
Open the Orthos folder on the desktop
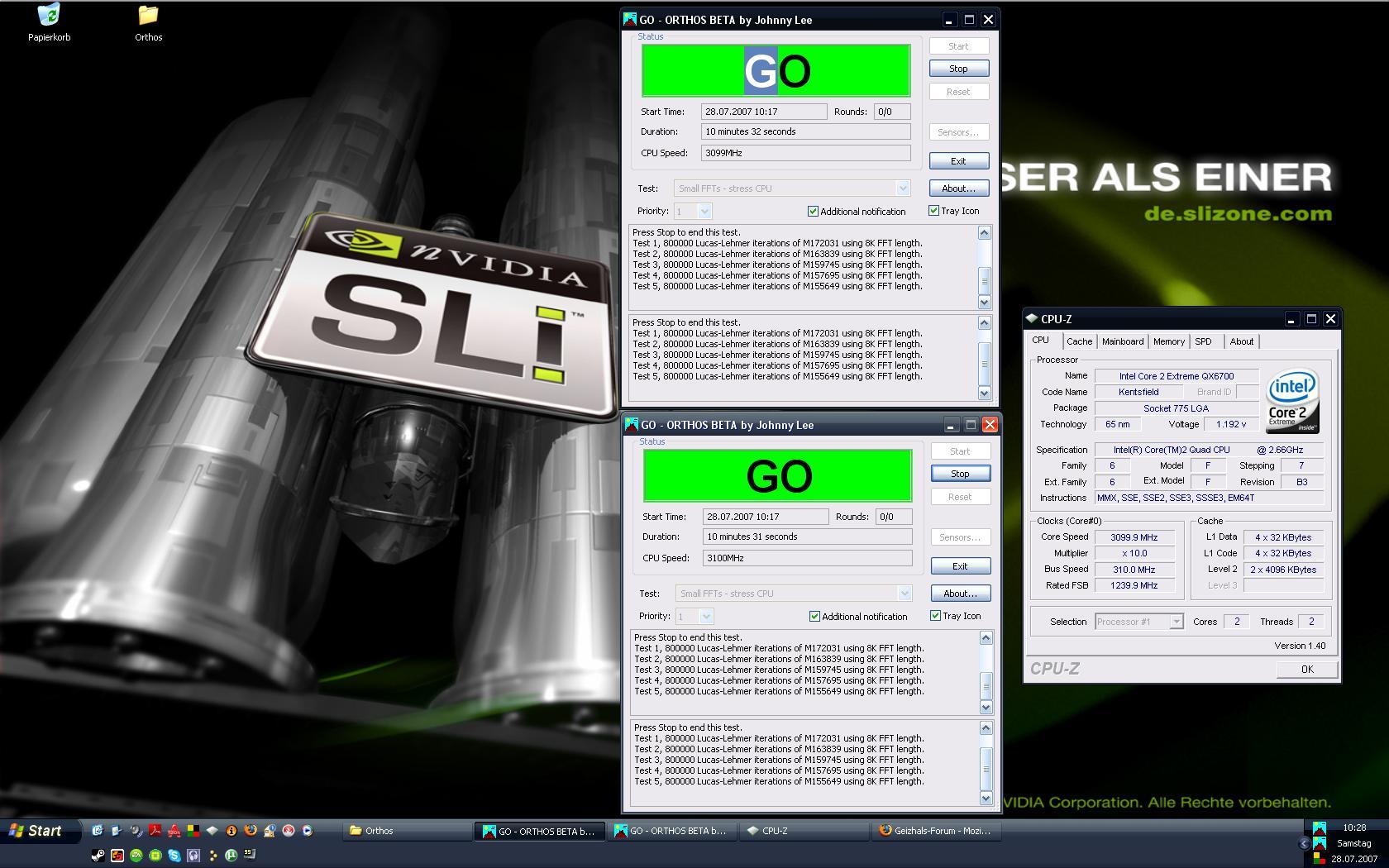pos(148,22)
